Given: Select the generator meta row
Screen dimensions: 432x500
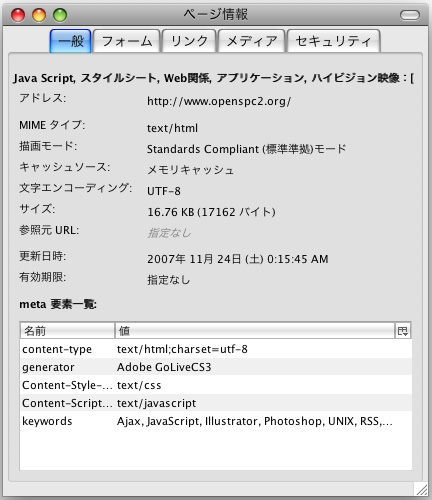Looking at the screenshot, I should [x=216, y=367].
